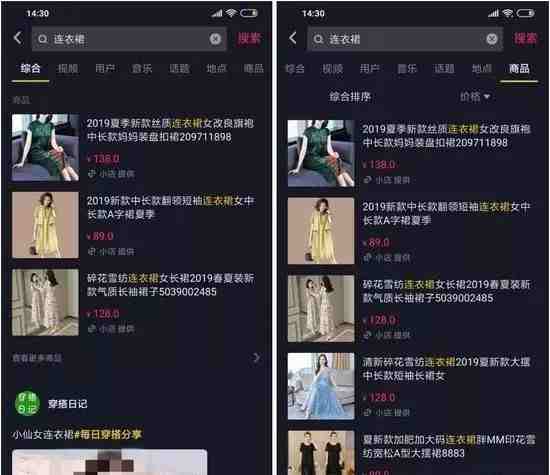
Task: Tap the ¥138.0 price on the left screen
Action: [x=103, y=159]
